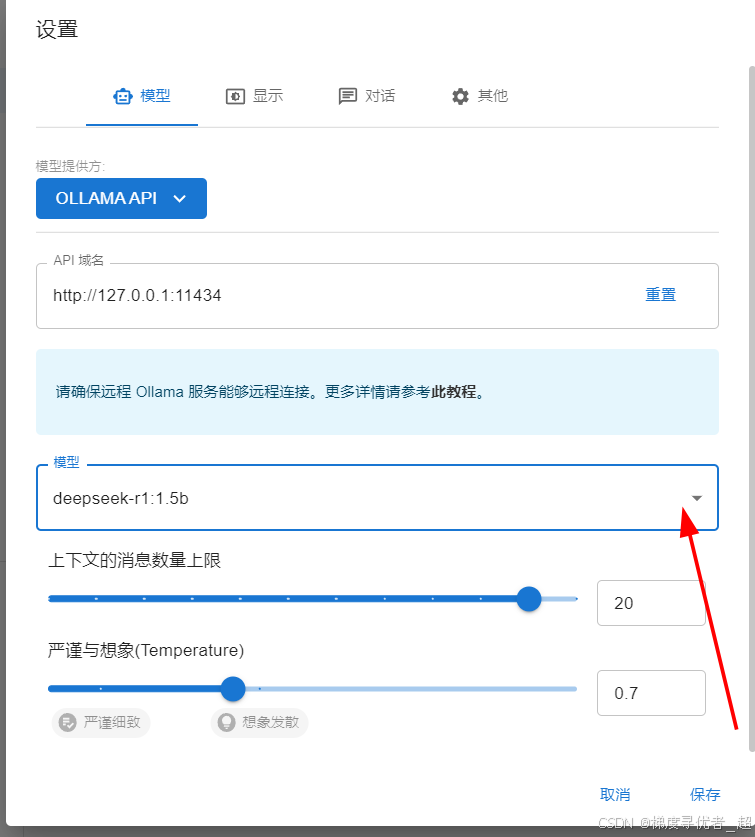Open the 此教程 tutorial link
Viewport: 755px width, 837px height.
(x=454, y=392)
